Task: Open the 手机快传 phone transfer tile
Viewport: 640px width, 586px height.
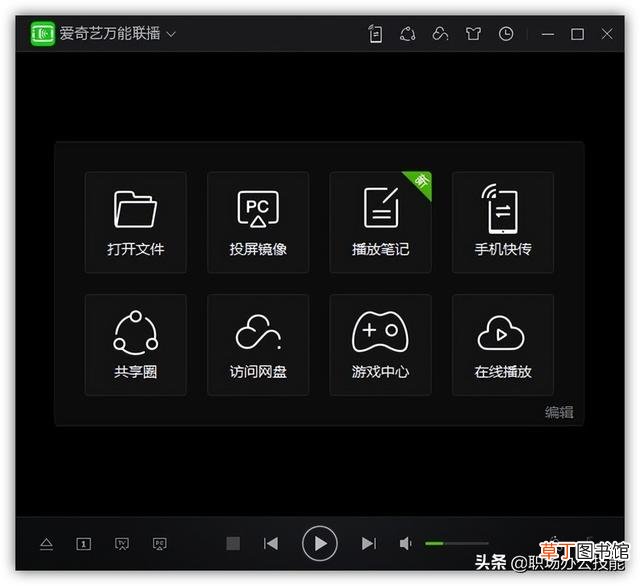Action: coord(503,222)
